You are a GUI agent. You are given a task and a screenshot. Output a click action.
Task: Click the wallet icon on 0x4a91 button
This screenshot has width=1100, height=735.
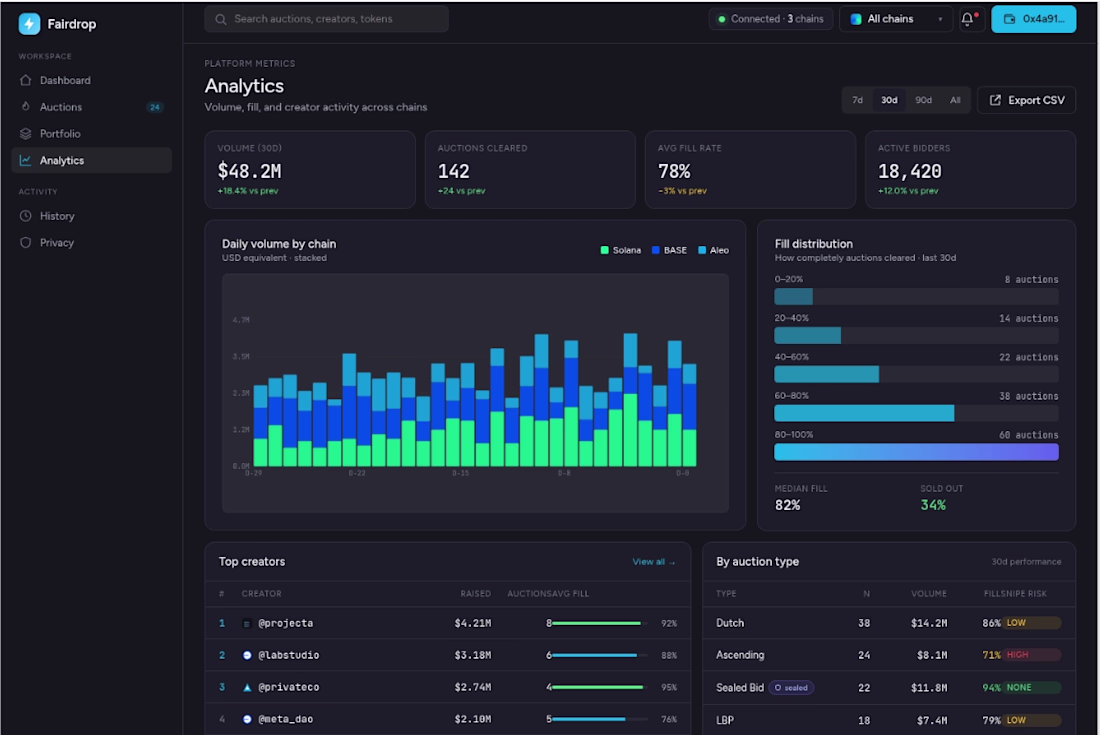1010,19
